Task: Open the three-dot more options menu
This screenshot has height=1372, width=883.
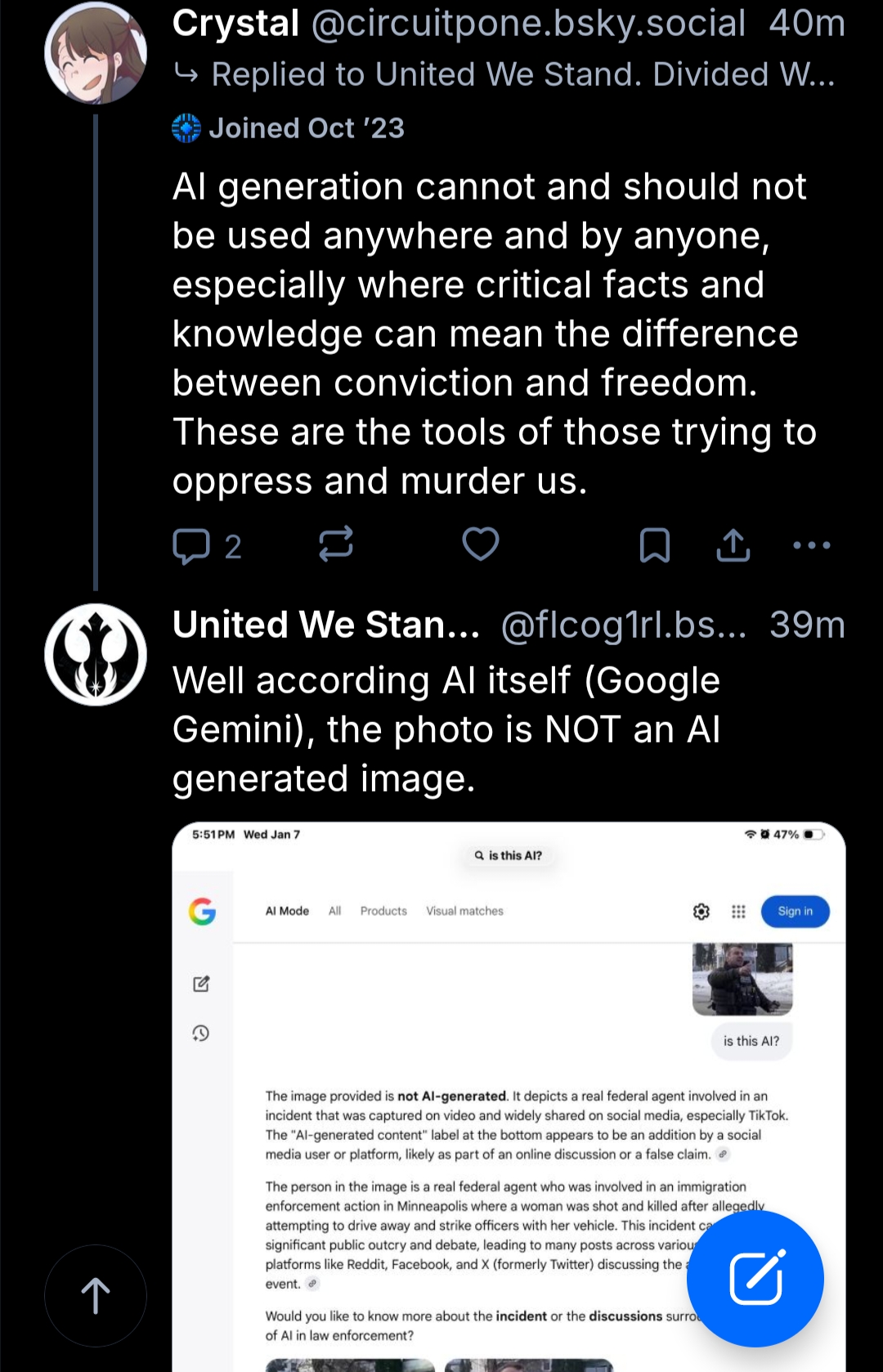Action: 812,545
